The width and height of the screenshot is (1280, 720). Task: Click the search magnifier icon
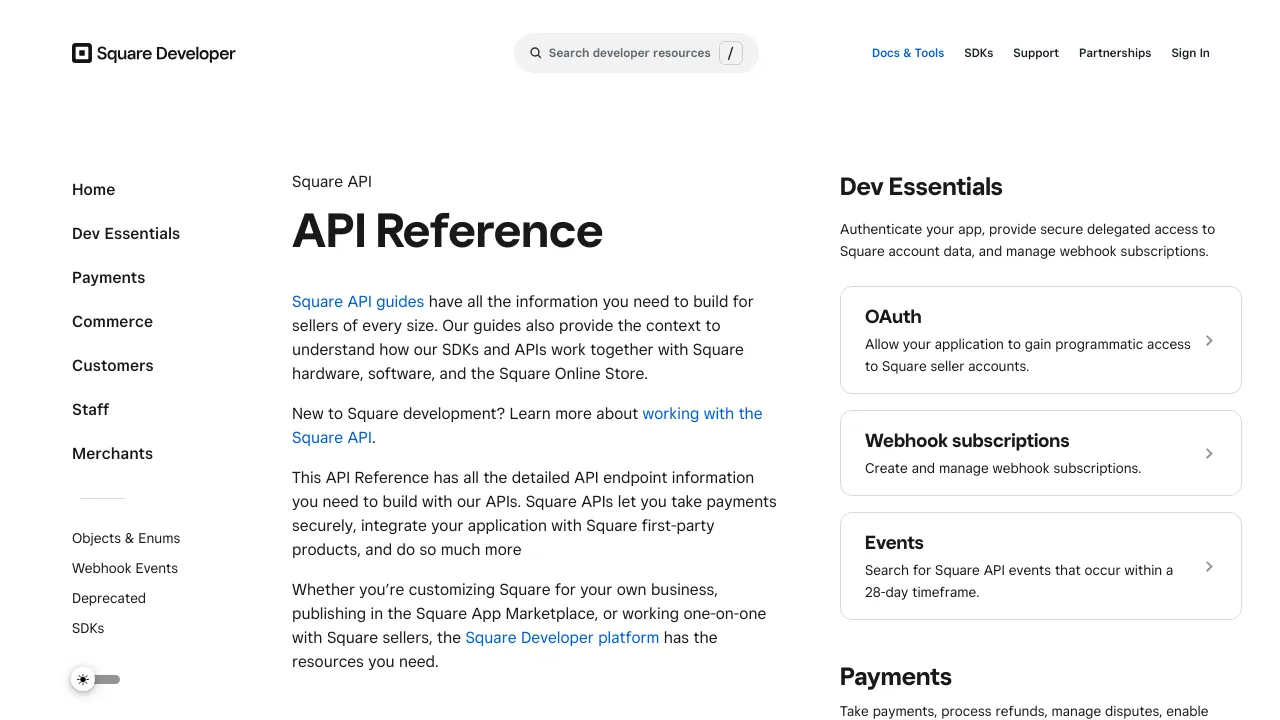[536, 53]
